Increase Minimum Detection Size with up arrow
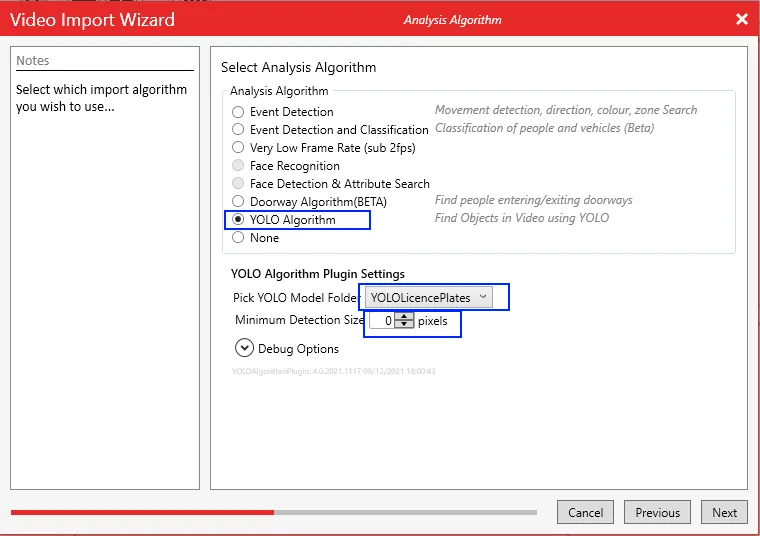The width and height of the screenshot is (760, 536). 404,316
